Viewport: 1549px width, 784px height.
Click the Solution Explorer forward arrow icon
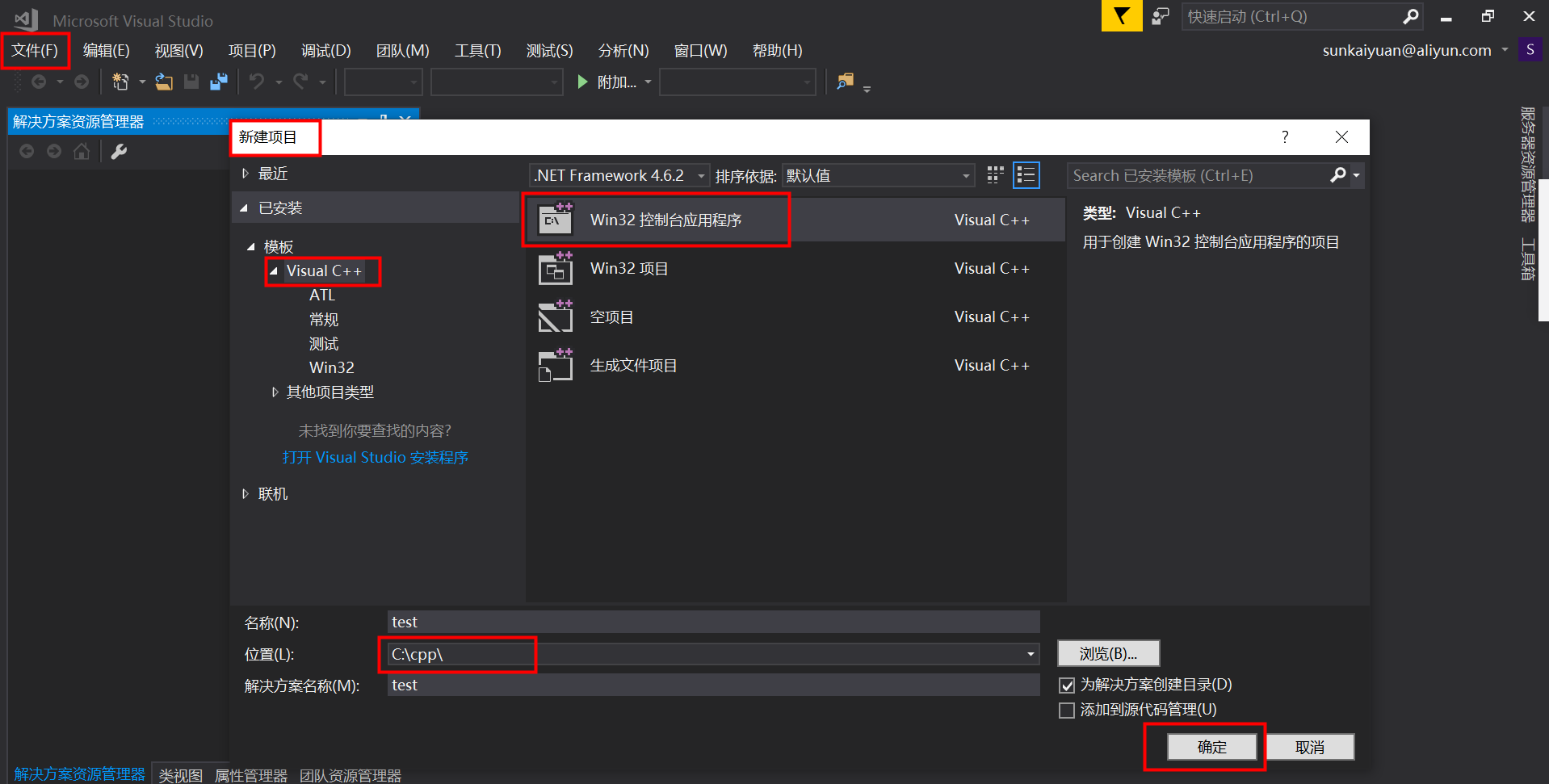point(54,151)
